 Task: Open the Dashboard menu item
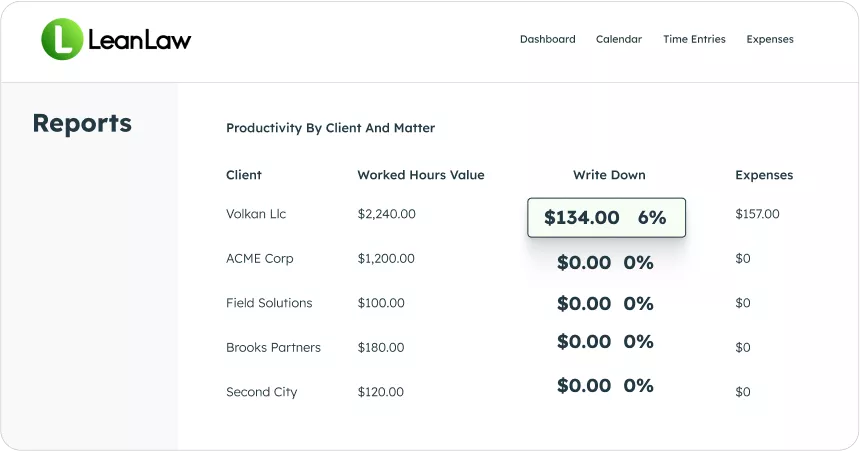click(x=547, y=40)
